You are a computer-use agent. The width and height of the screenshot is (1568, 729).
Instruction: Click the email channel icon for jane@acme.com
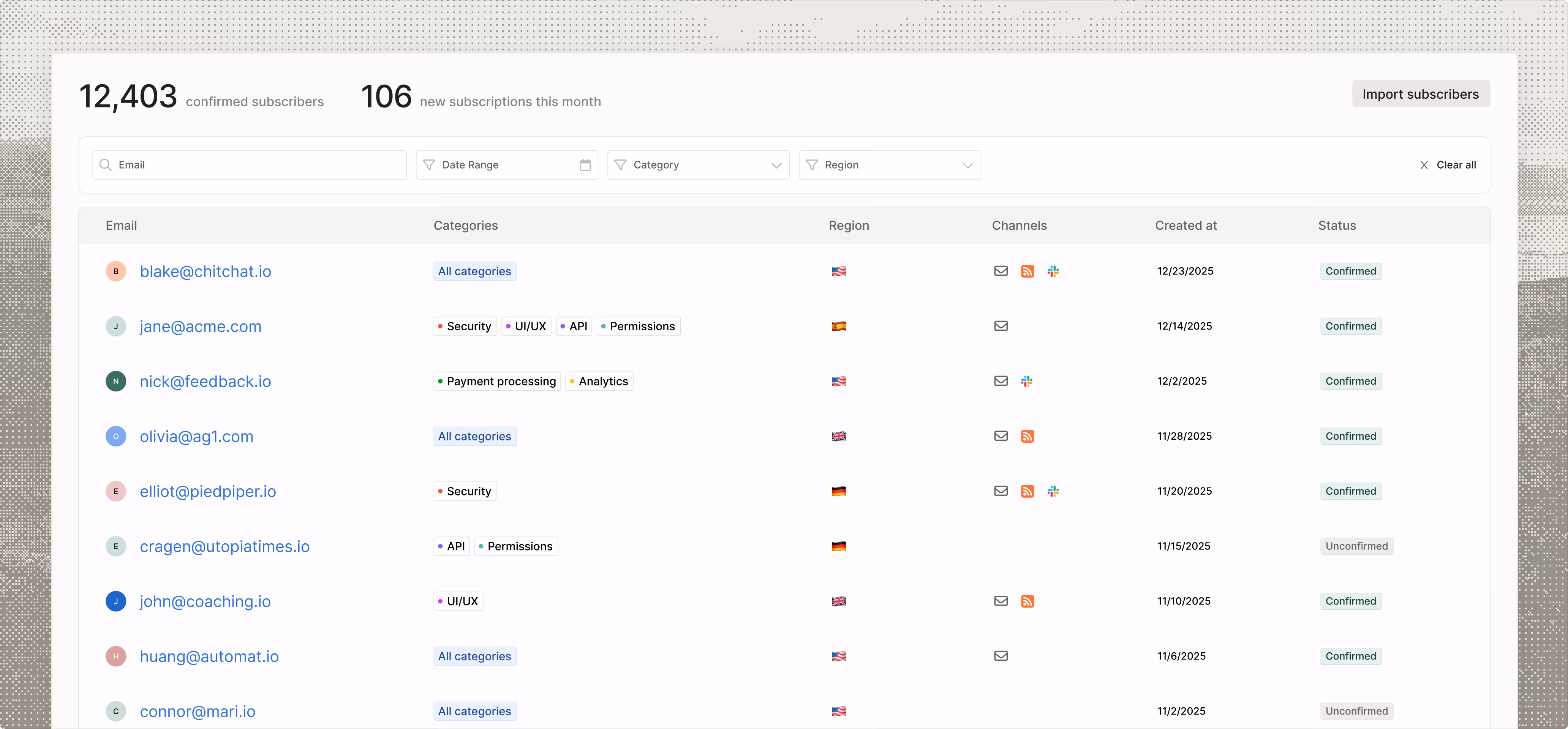[1001, 325]
